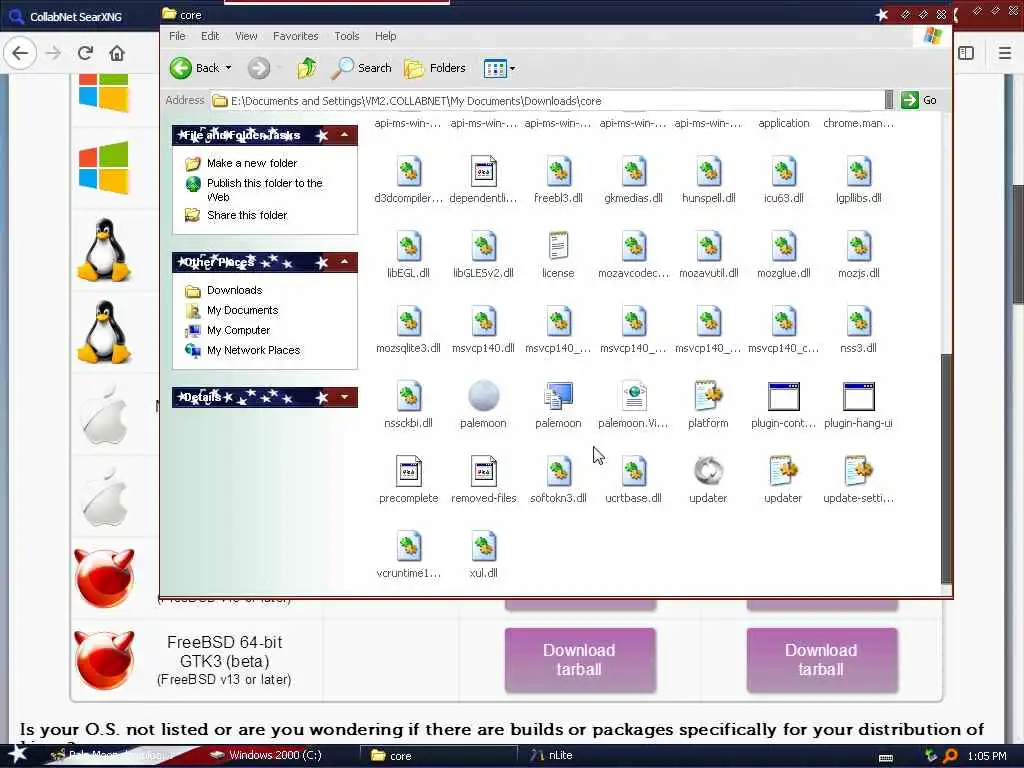This screenshot has width=1024, height=768.
Task: Select the updater executable with circular arrows
Action: pos(709,471)
